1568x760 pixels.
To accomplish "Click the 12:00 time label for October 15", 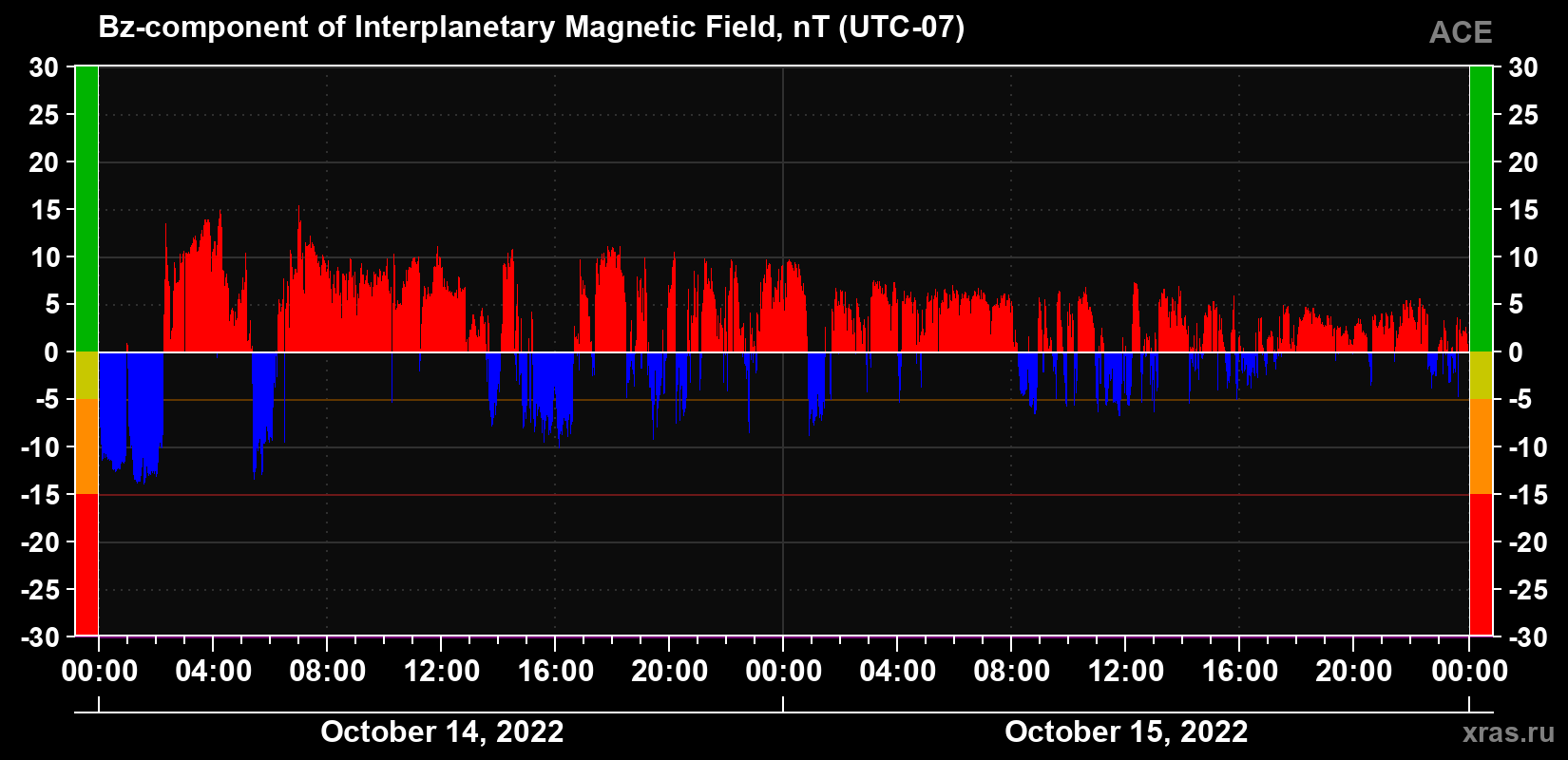I will [1126, 671].
